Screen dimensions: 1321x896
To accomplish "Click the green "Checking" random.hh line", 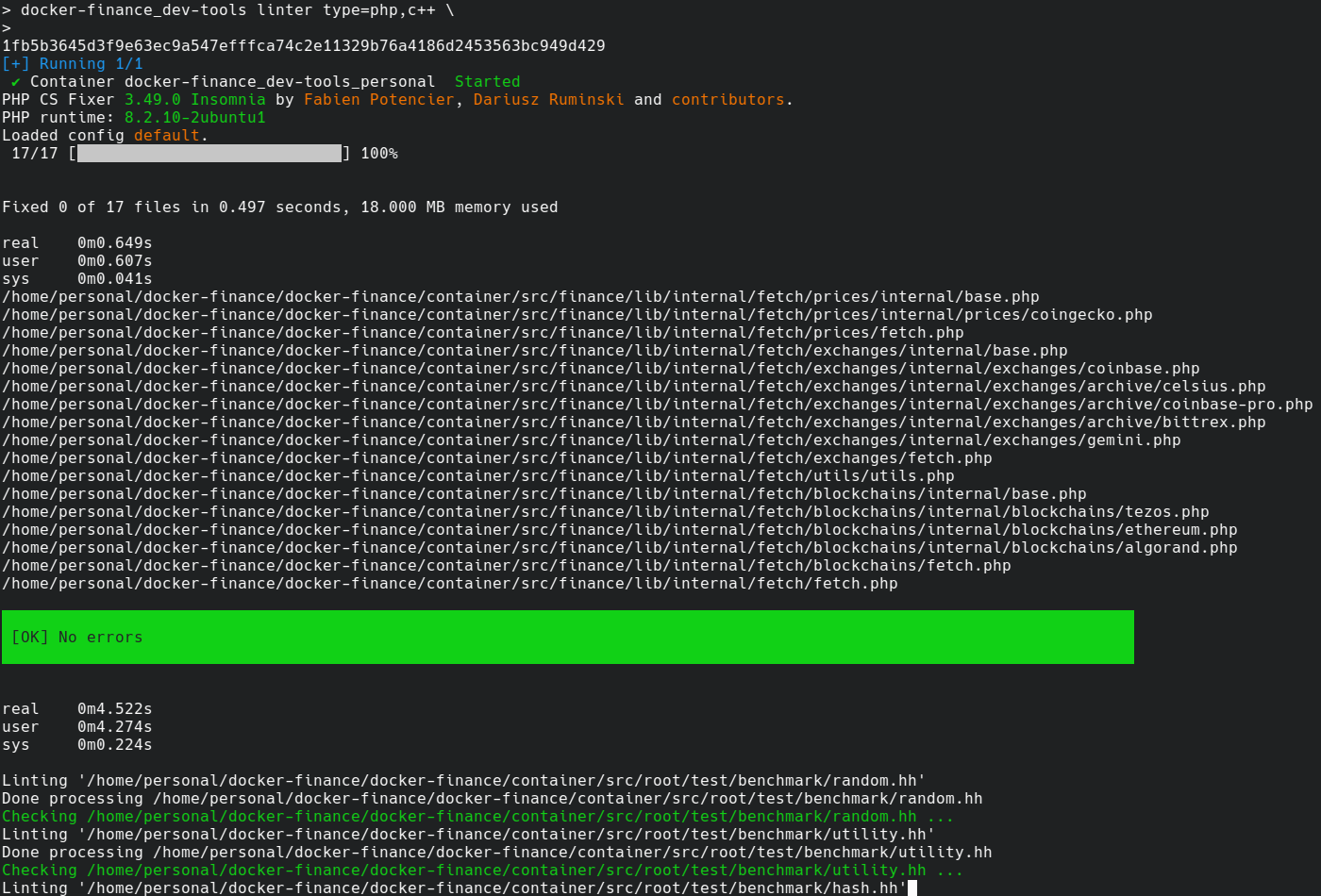I will (x=477, y=817).
